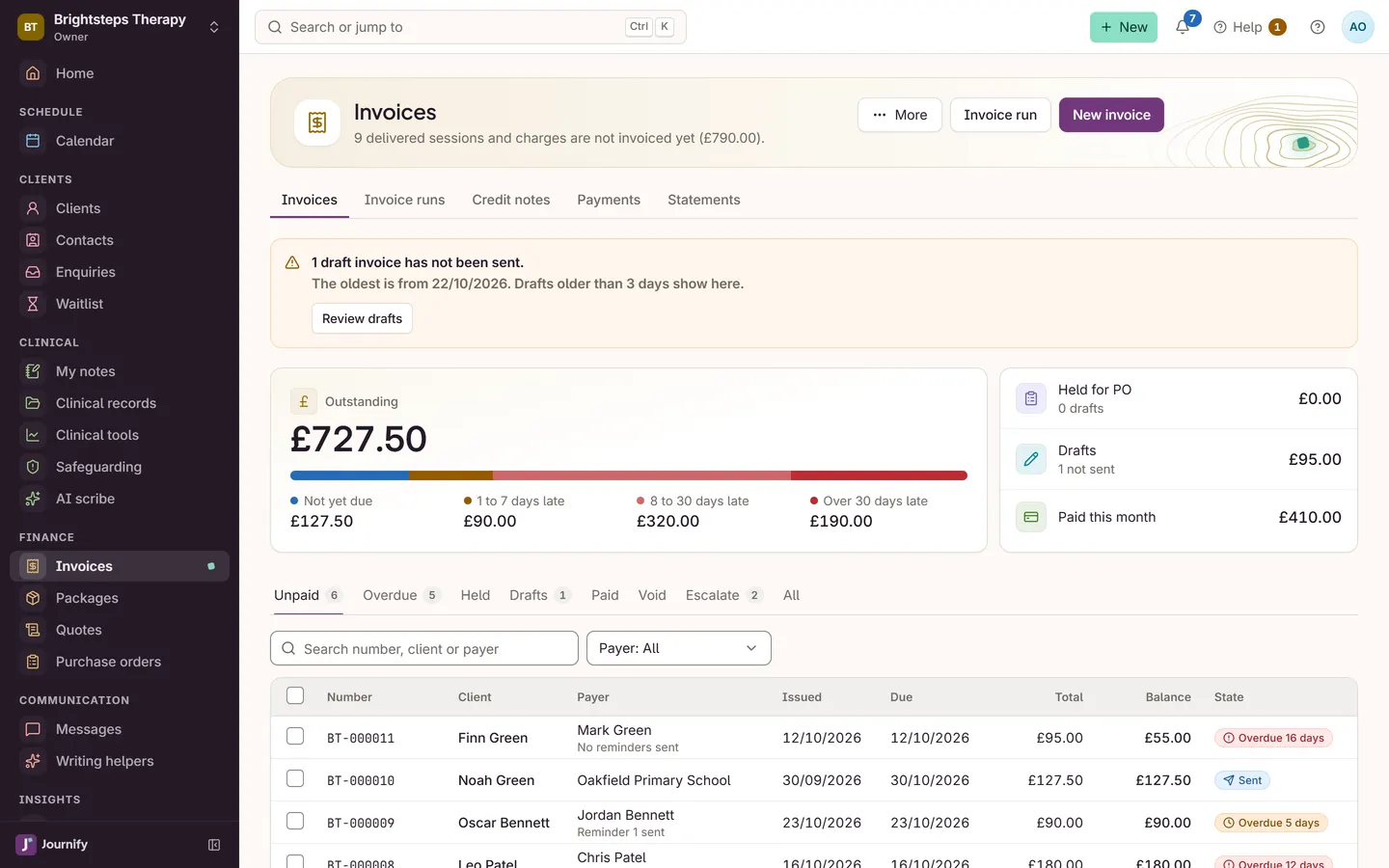Image resolution: width=1389 pixels, height=868 pixels.
Task: Show the Drafts filter tab
Action: 539,595
